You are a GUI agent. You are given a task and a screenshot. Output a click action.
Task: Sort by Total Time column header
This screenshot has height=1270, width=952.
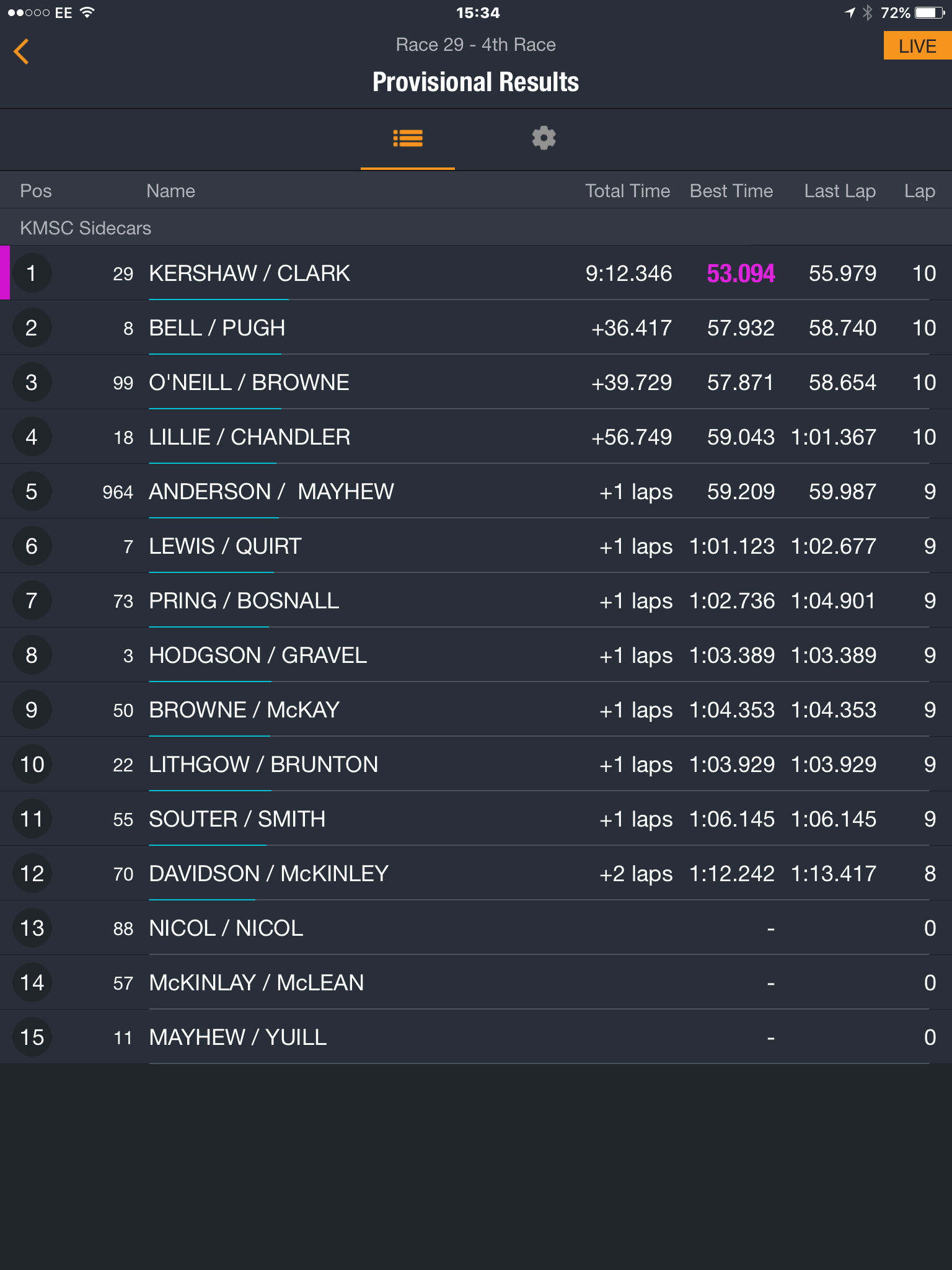(627, 191)
